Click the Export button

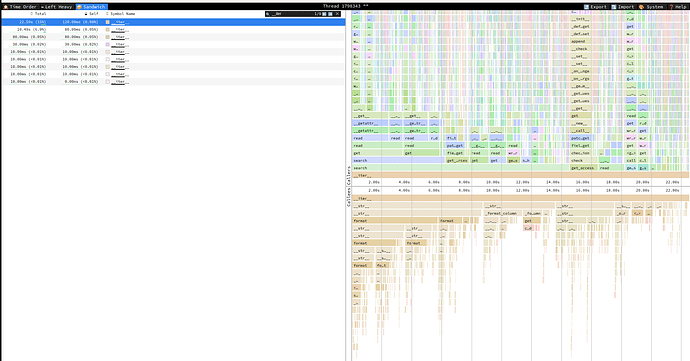click(x=595, y=7)
